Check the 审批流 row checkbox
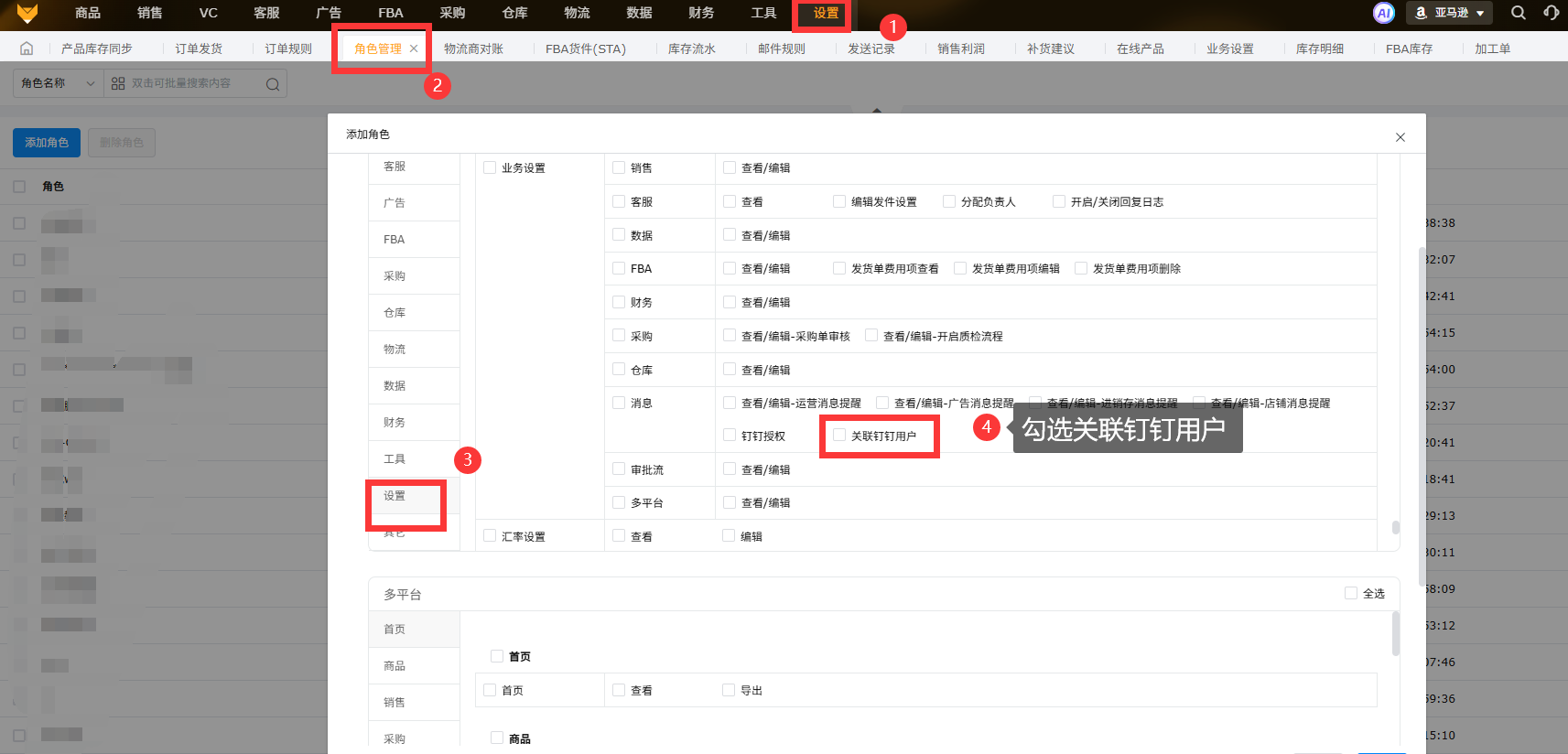The height and width of the screenshot is (754, 1568). (x=619, y=469)
